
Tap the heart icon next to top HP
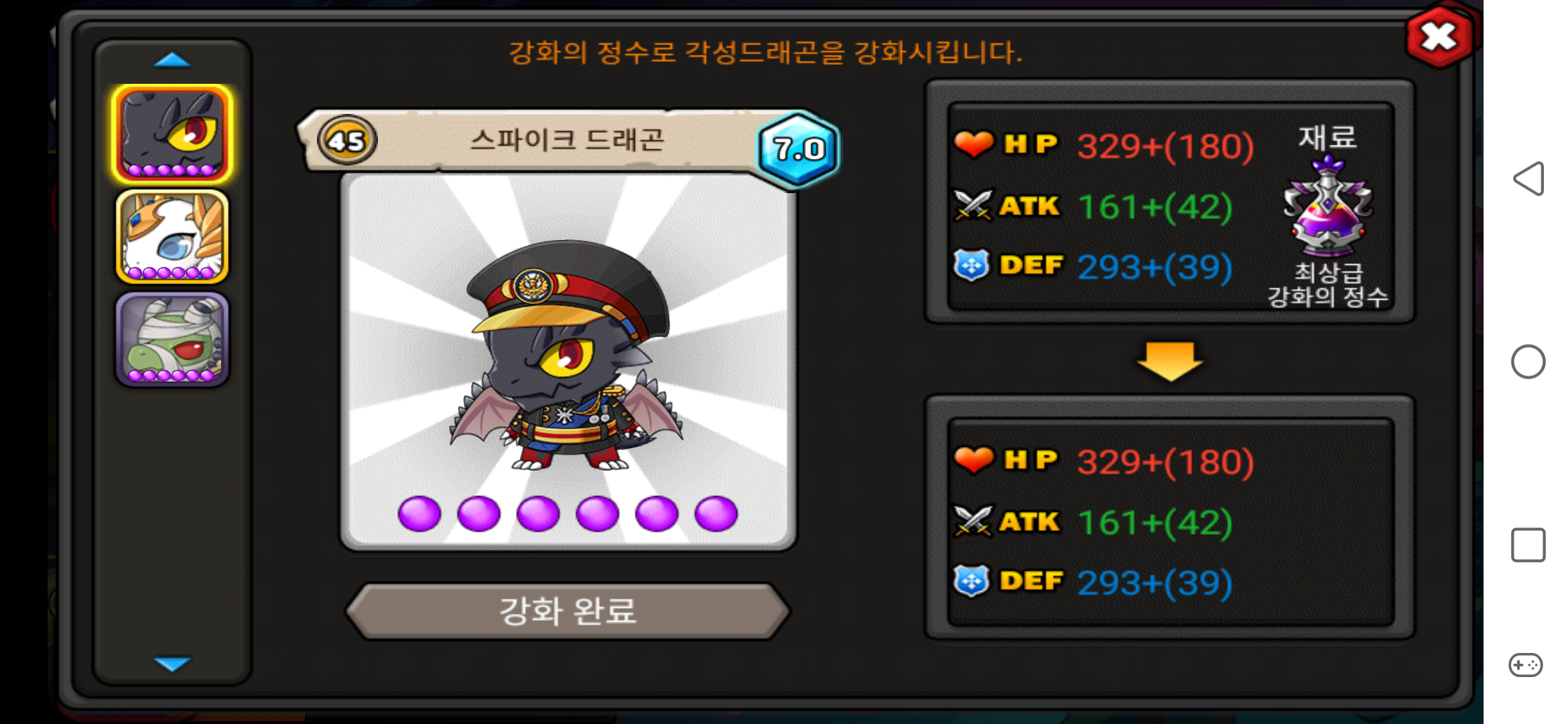974,144
